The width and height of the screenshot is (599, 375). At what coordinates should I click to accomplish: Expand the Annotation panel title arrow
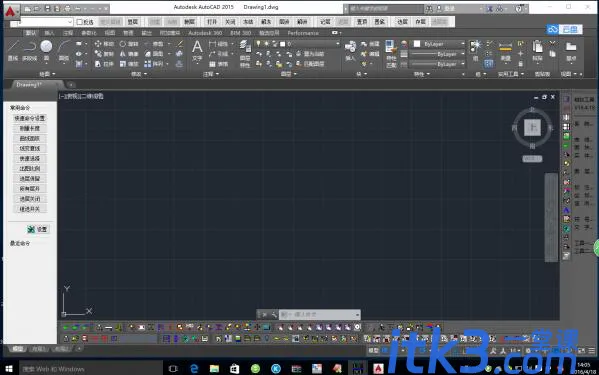coord(217,74)
